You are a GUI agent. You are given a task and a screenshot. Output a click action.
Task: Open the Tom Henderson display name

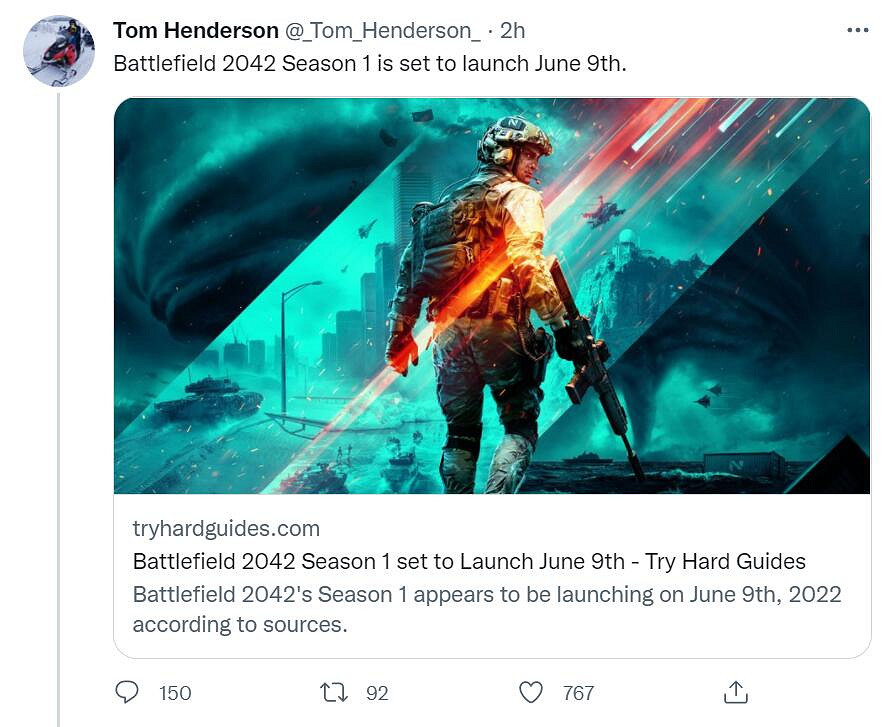tap(195, 30)
